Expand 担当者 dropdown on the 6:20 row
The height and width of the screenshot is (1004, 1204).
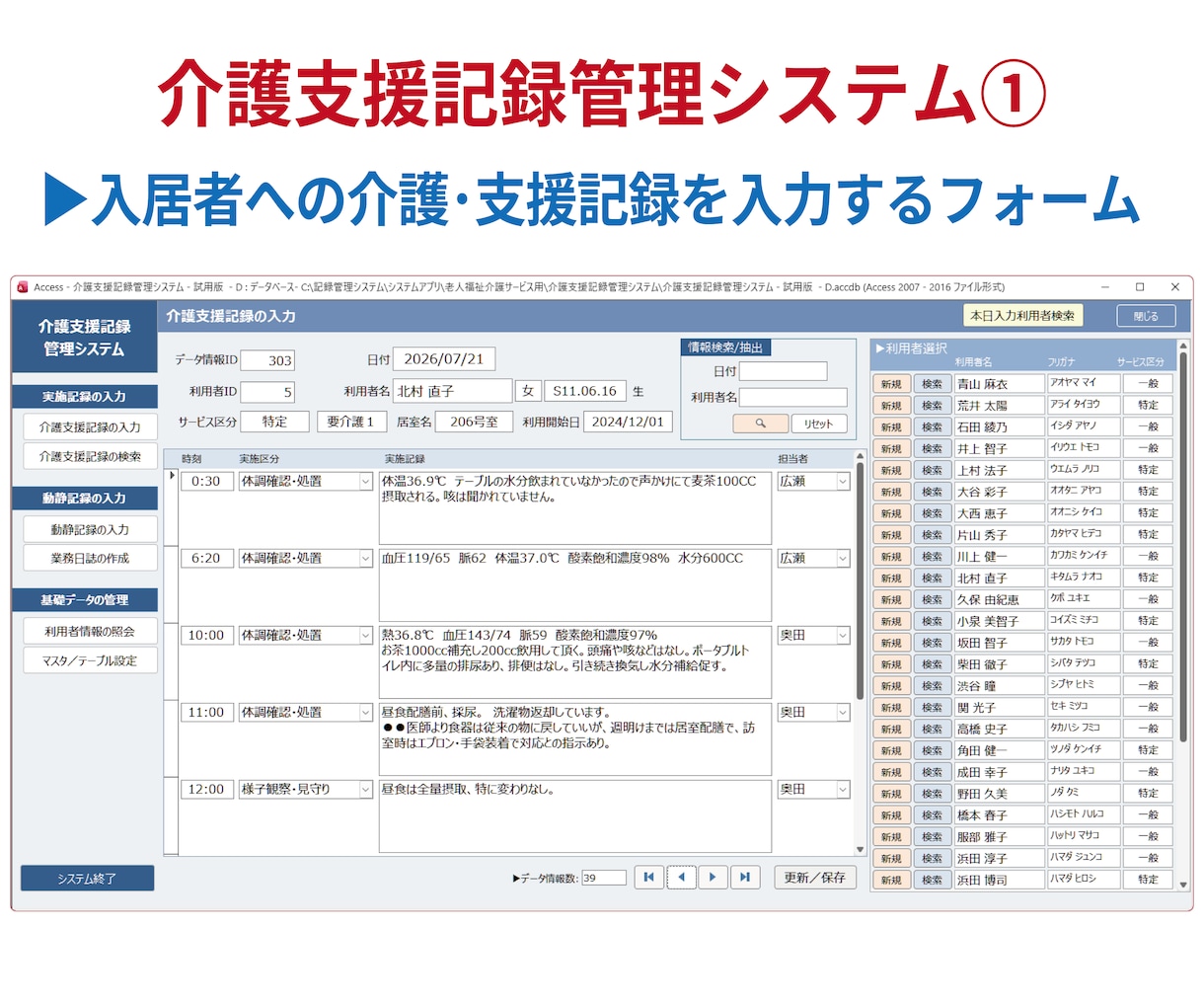click(x=843, y=559)
